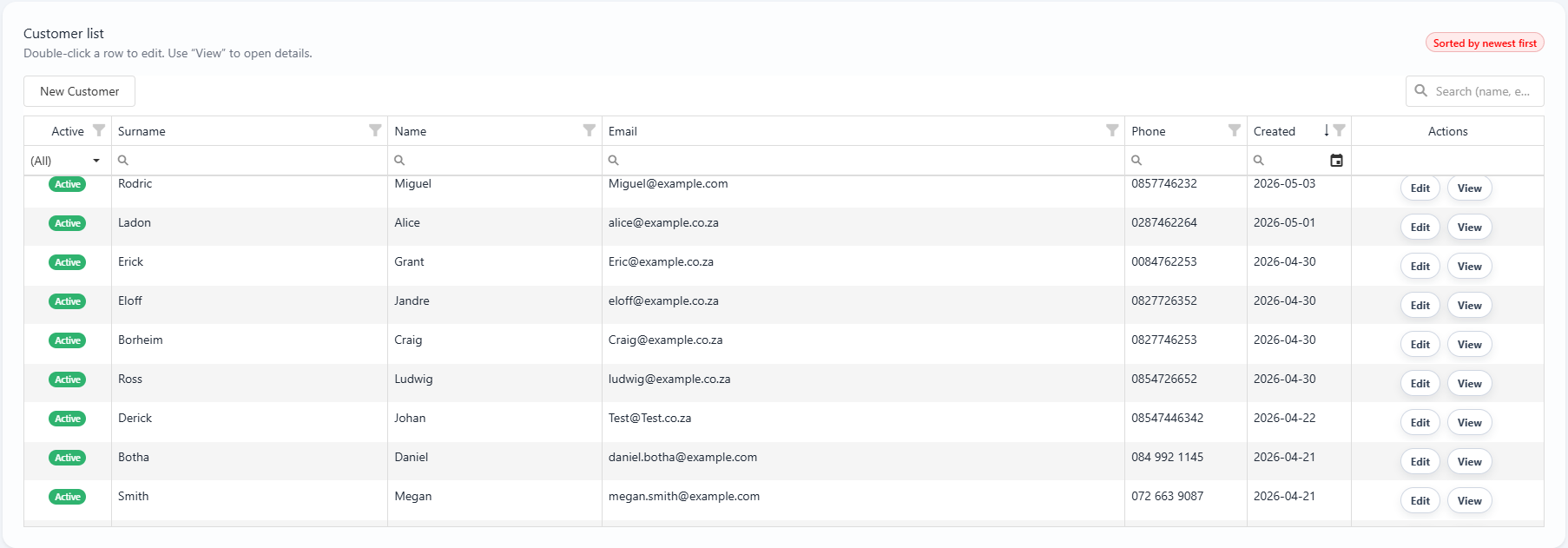
Task: Click the Customer list heading
Action: coord(63,33)
